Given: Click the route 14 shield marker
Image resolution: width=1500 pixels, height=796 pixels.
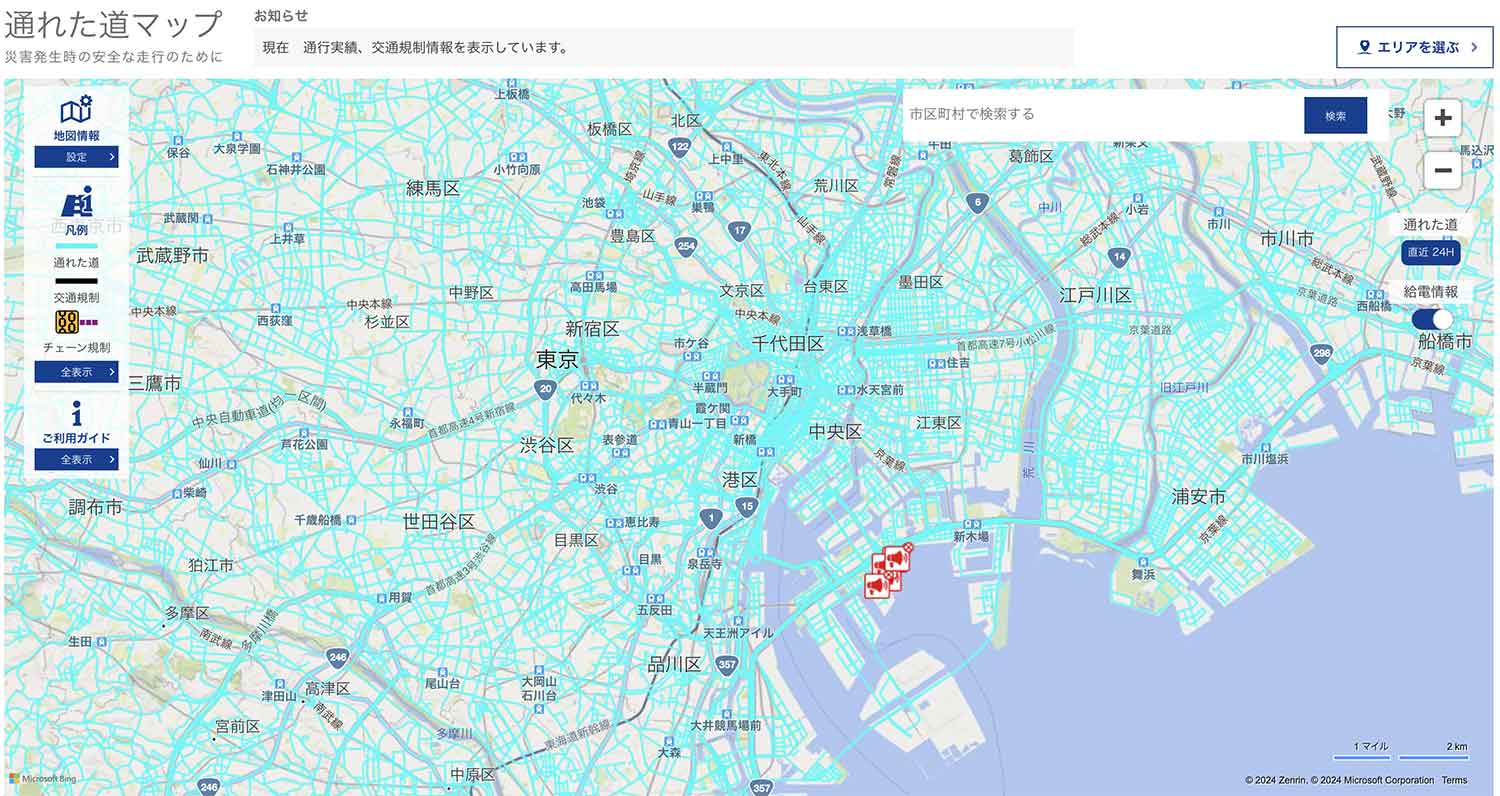Looking at the screenshot, I should point(1119,257).
